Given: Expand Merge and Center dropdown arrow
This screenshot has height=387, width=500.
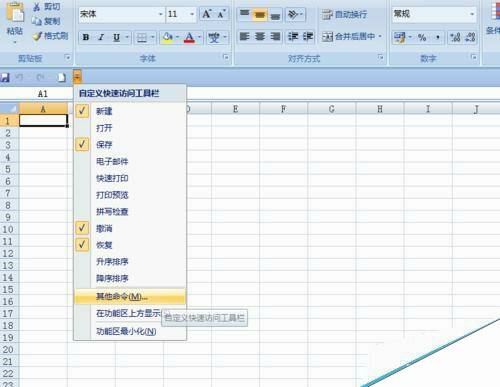Looking at the screenshot, I should [x=380, y=36].
